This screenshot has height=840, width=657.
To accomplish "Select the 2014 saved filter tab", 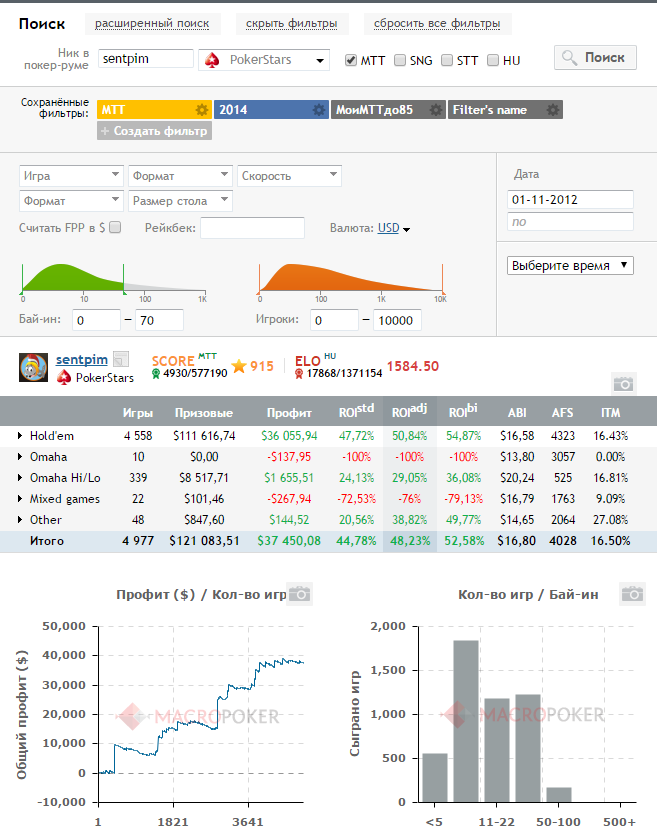I will click(x=263, y=110).
